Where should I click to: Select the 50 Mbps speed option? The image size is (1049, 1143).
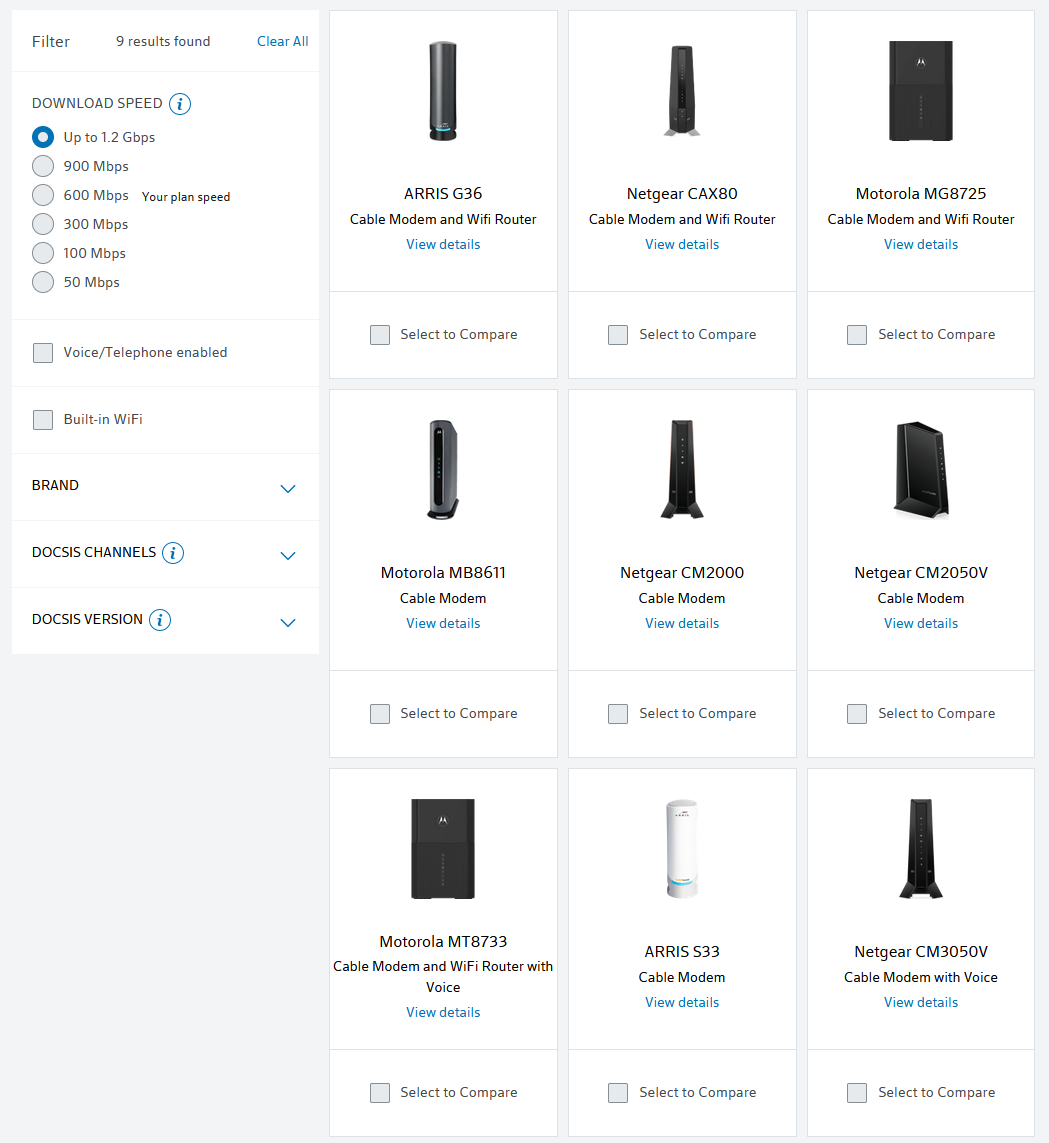pyautogui.click(x=43, y=282)
